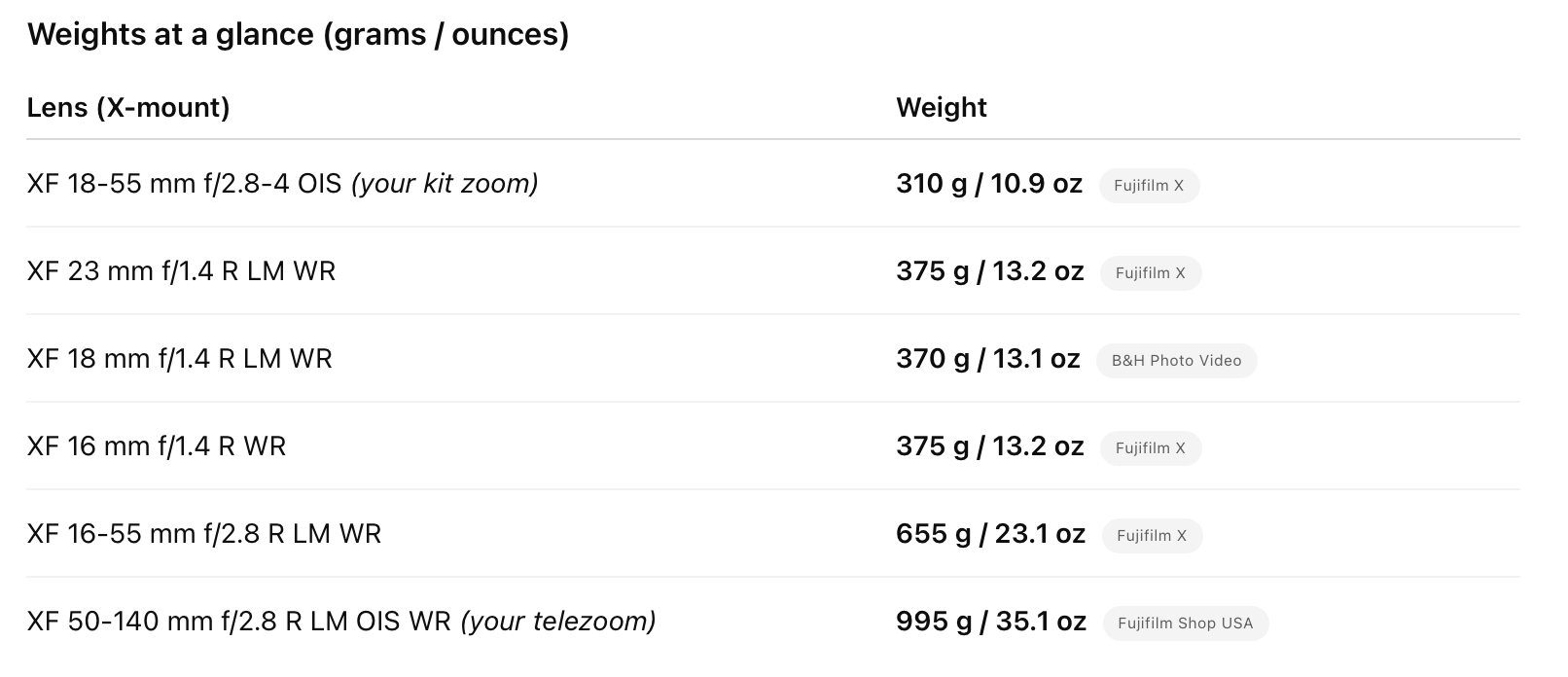
Task: Click the 370 g / 13.1 oz weight value
Action: (987, 359)
